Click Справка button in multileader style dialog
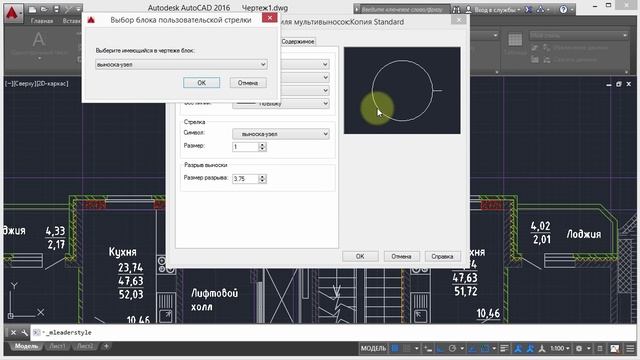Screen dimensions: 640x360 click(442, 256)
